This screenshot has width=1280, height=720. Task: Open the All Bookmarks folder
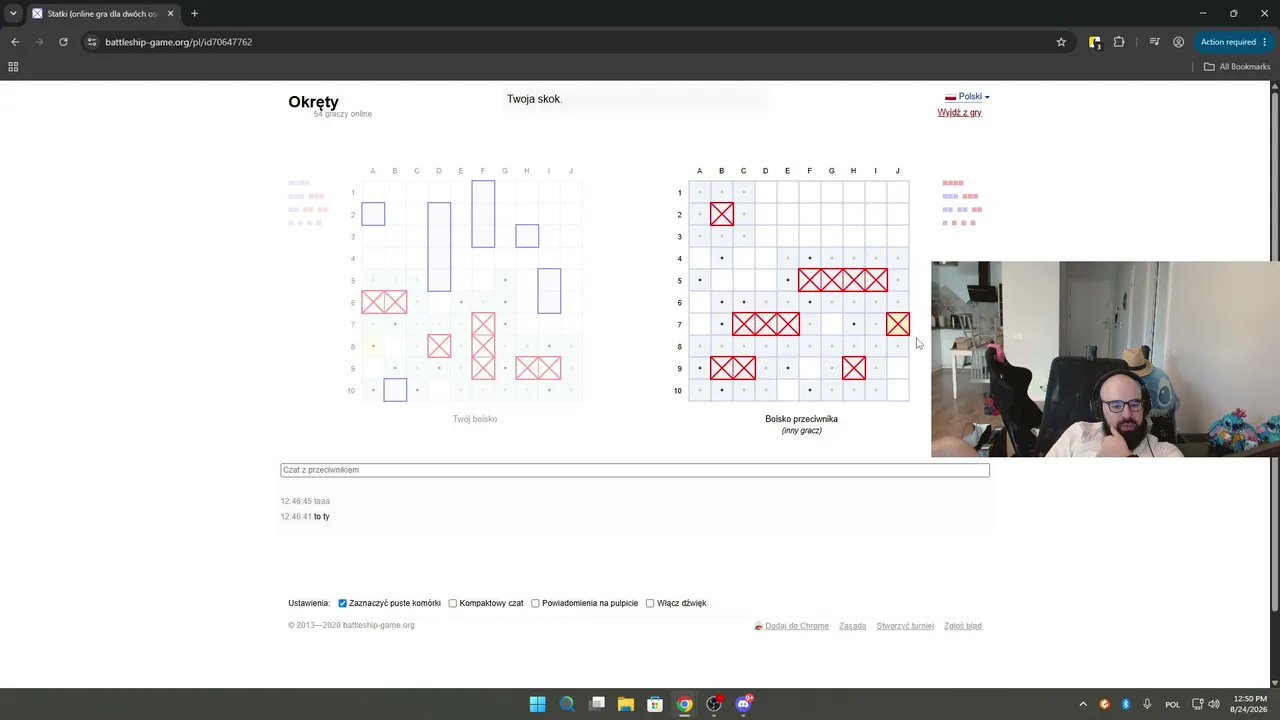(1237, 67)
